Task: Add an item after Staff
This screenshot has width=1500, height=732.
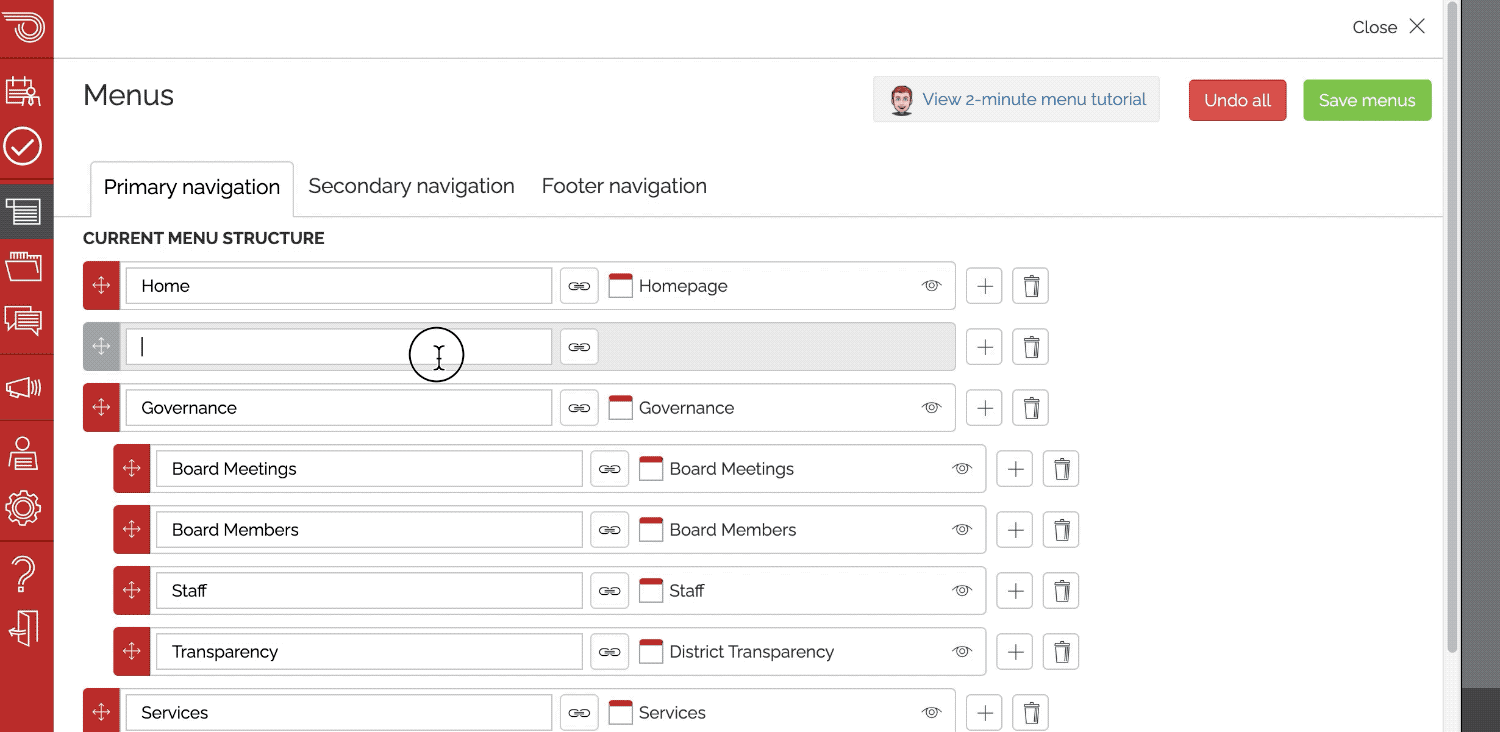Action: point(1015,591)
